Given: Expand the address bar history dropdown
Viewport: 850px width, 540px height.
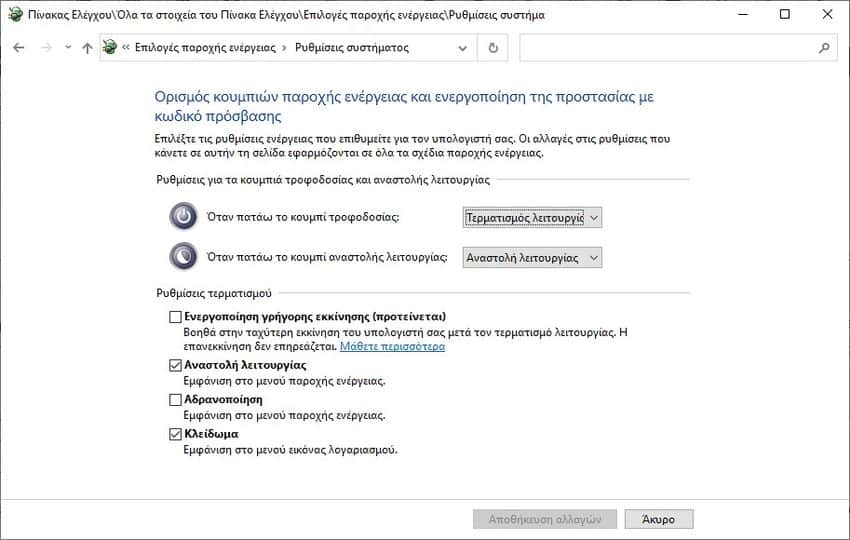Looking at the screenshot, I should click(x=462, y=48).
